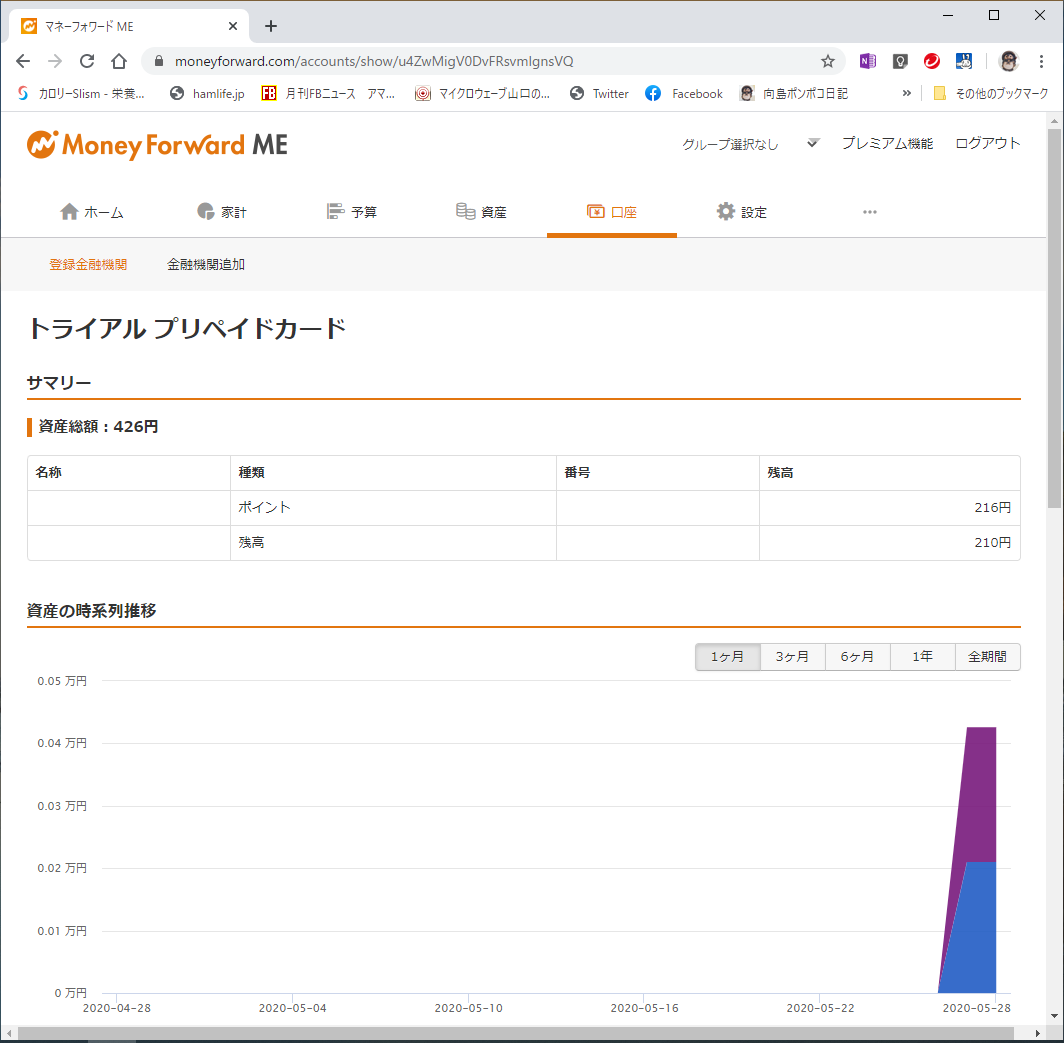The height and width of the screenshot is (1043, 1064).
Task: Open the Twitter bookmark
Action: pyautogui.click(x=599, y=94)
